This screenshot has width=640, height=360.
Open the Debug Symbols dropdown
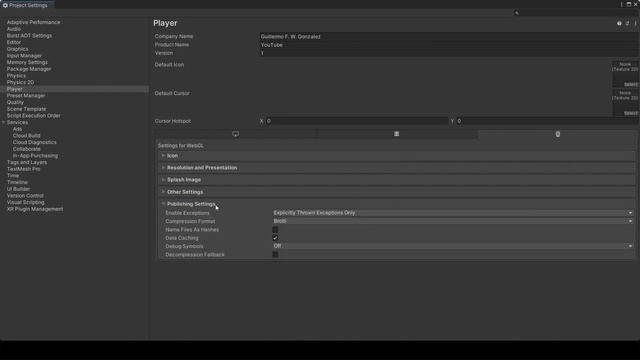coord(453,246)
